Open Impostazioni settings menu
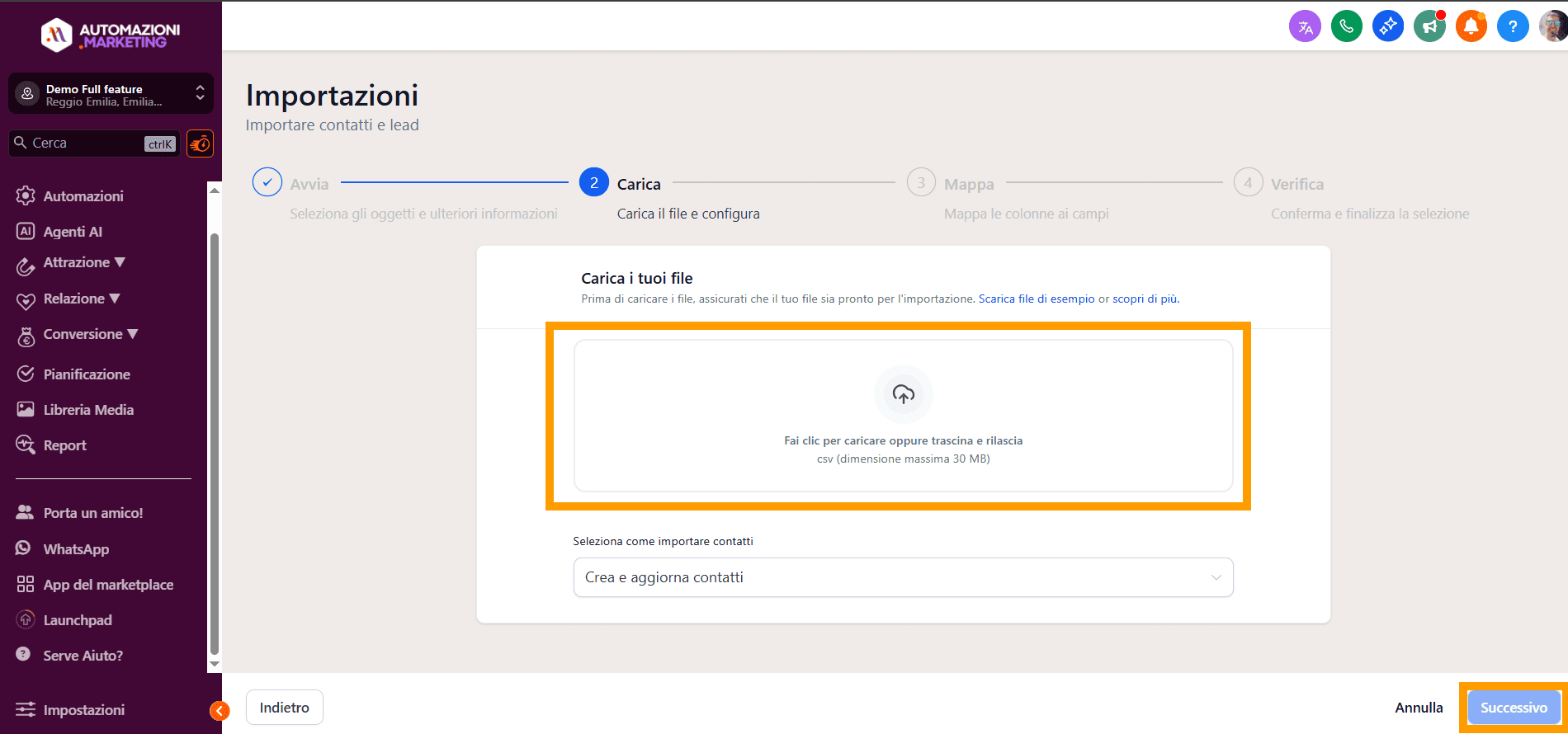 (83, 710)
